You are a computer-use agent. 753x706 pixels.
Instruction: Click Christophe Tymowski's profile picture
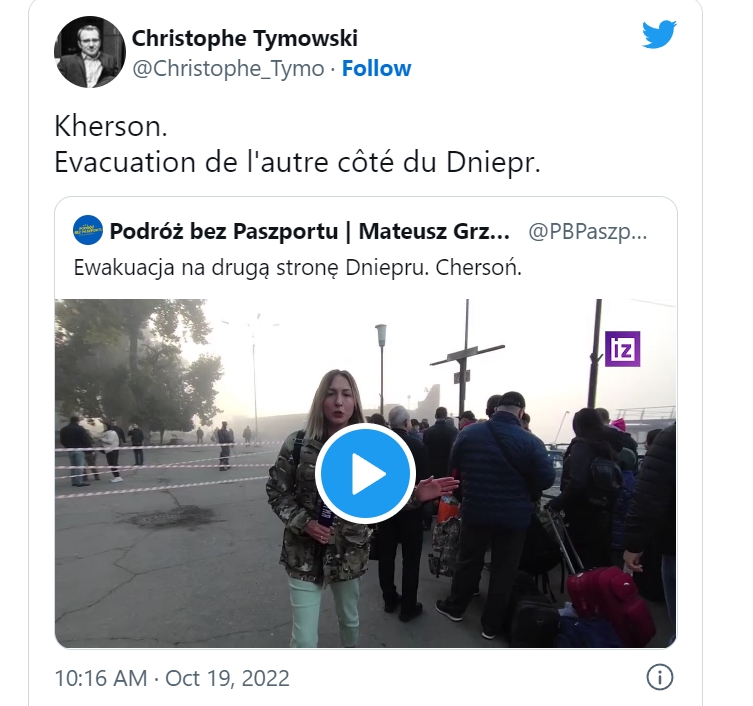click(x=90, y=52)
